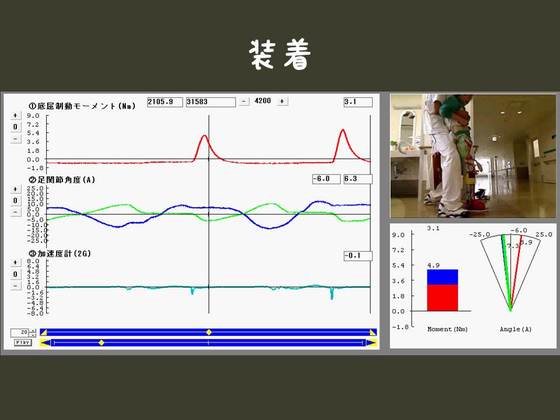Click the yellow diamond on lower blue bar
560x420 pixels.
tap(101, 343)
